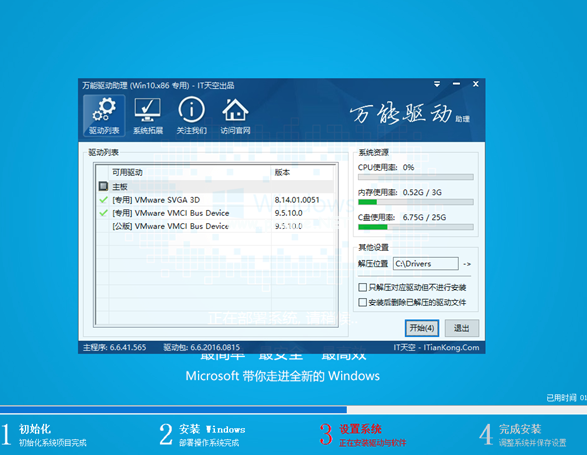The width and height of the screenshot is (587, 464).
Task: Click version 8.14.01.0051 cell
Action: [x=297, y=200]
